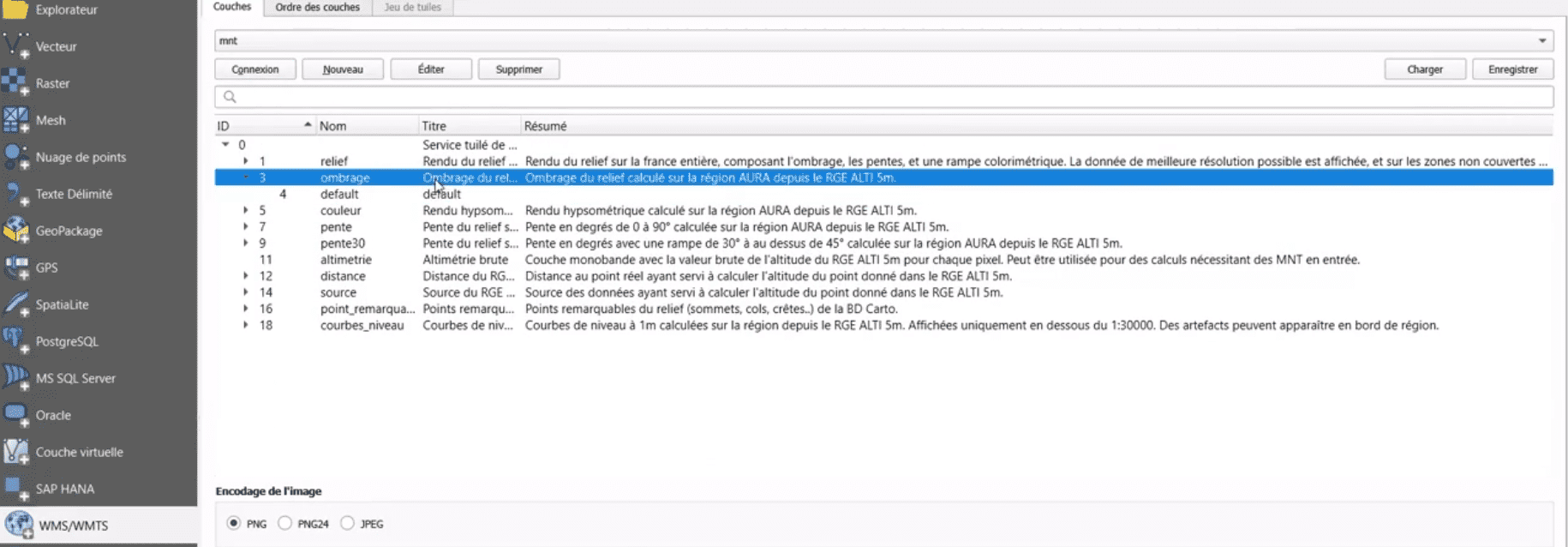Select the WMS/WMTS globe icon
Image resolution: width=1568 pixels, height=547 pixels.
point(18,526)
